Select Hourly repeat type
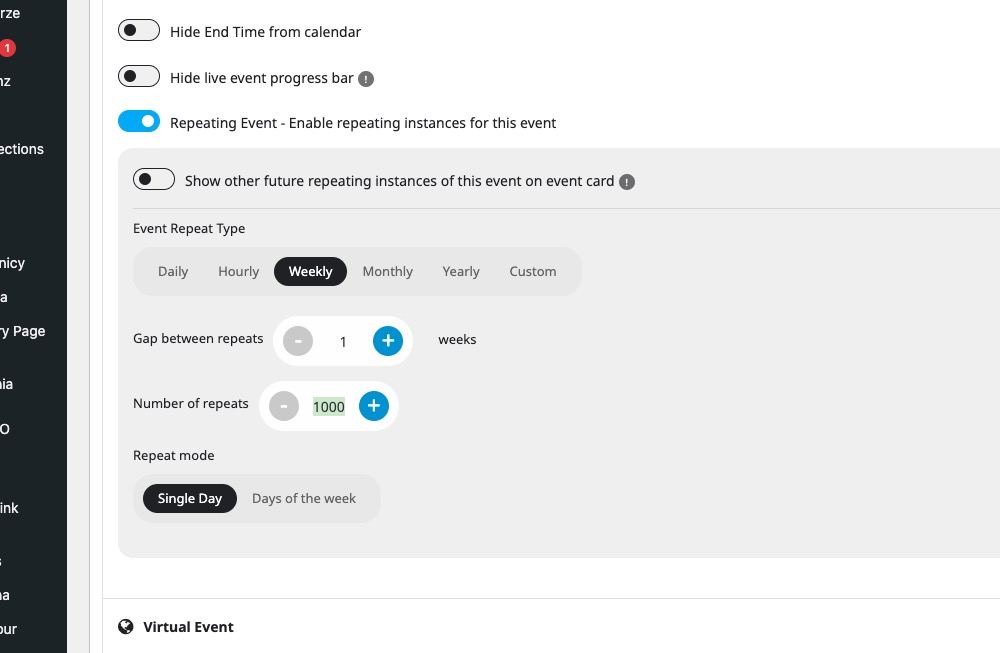1000x653 pixels. point(239,272)
